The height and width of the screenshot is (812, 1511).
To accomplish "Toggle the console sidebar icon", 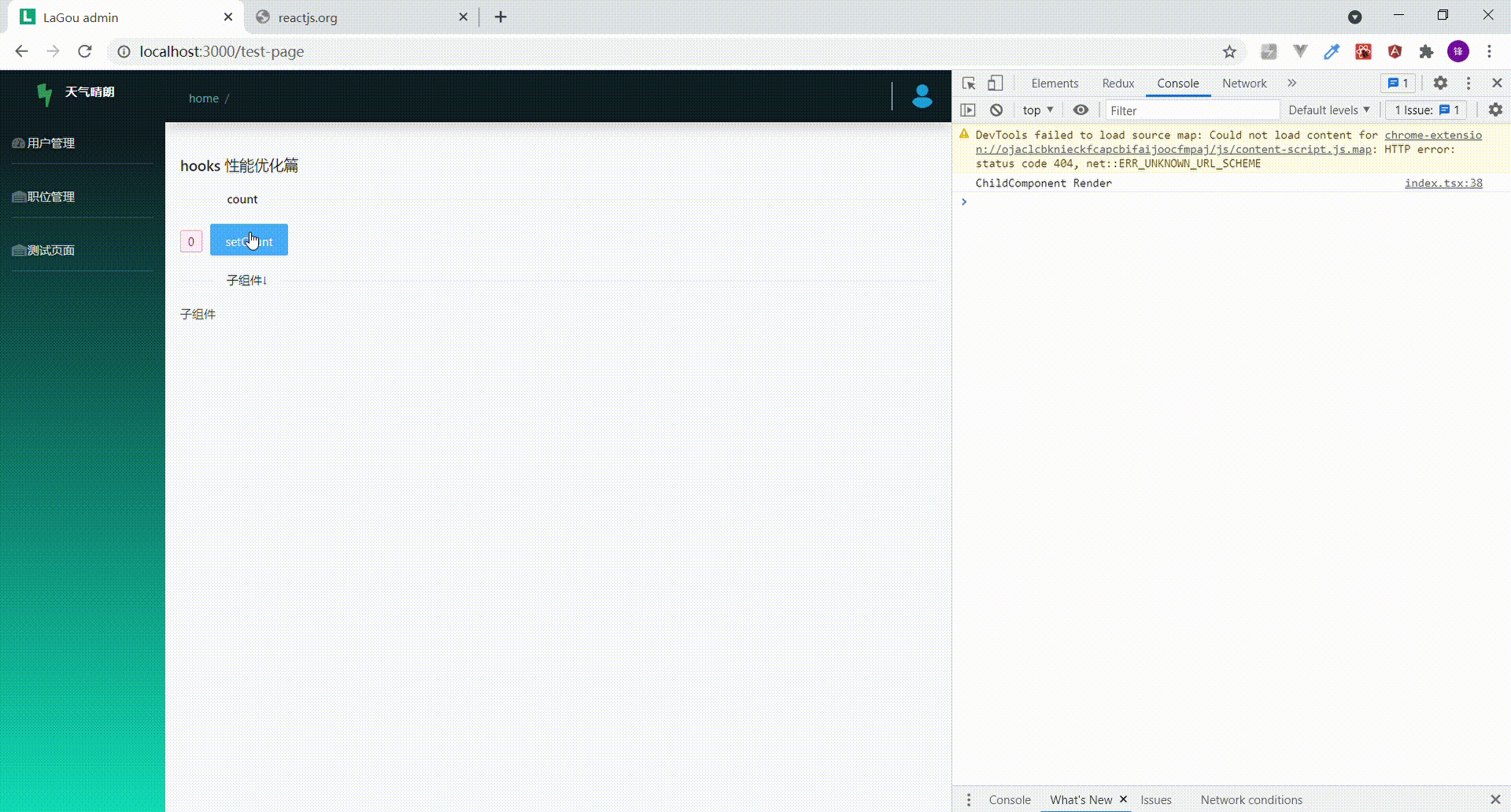I will [968, 110].
